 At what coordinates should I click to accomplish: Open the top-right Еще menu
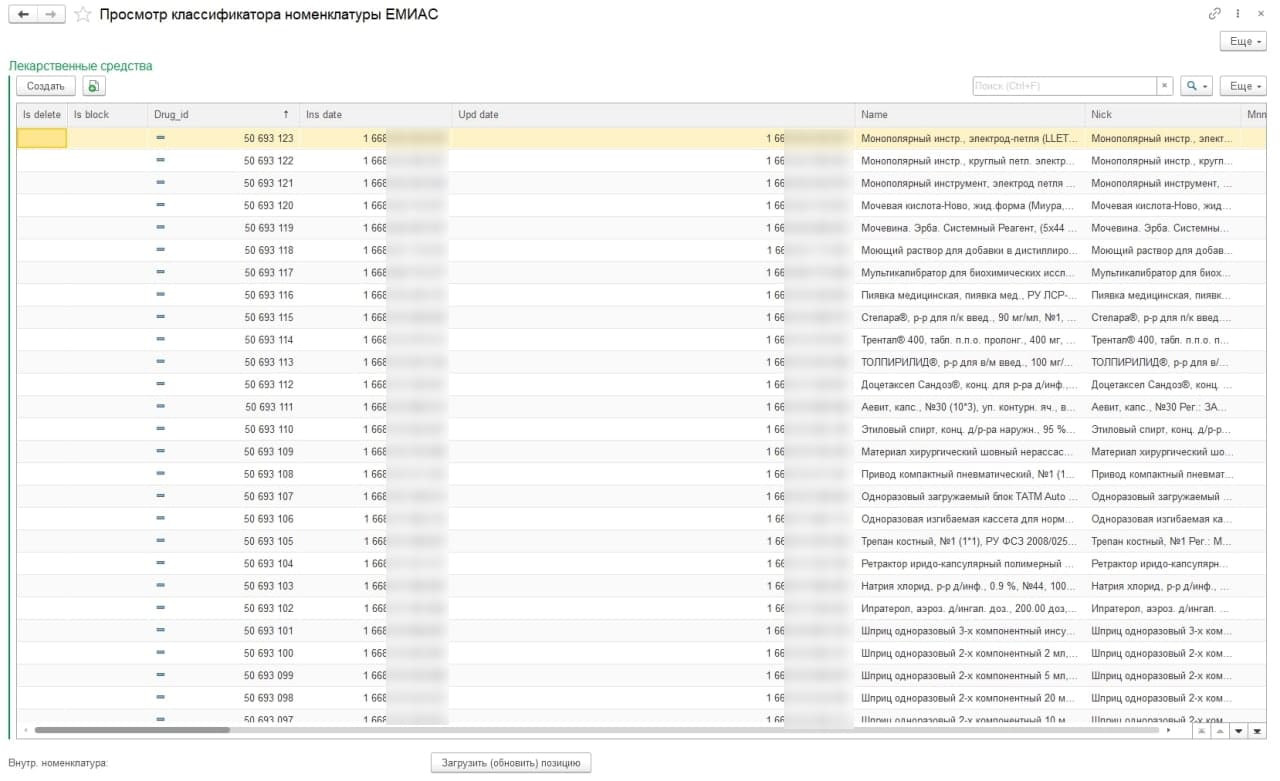pos(1243,41)
